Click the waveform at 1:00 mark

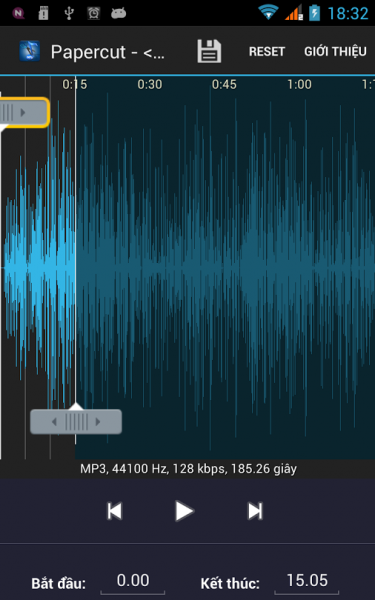pyautogui.click(x=299, y=268)
